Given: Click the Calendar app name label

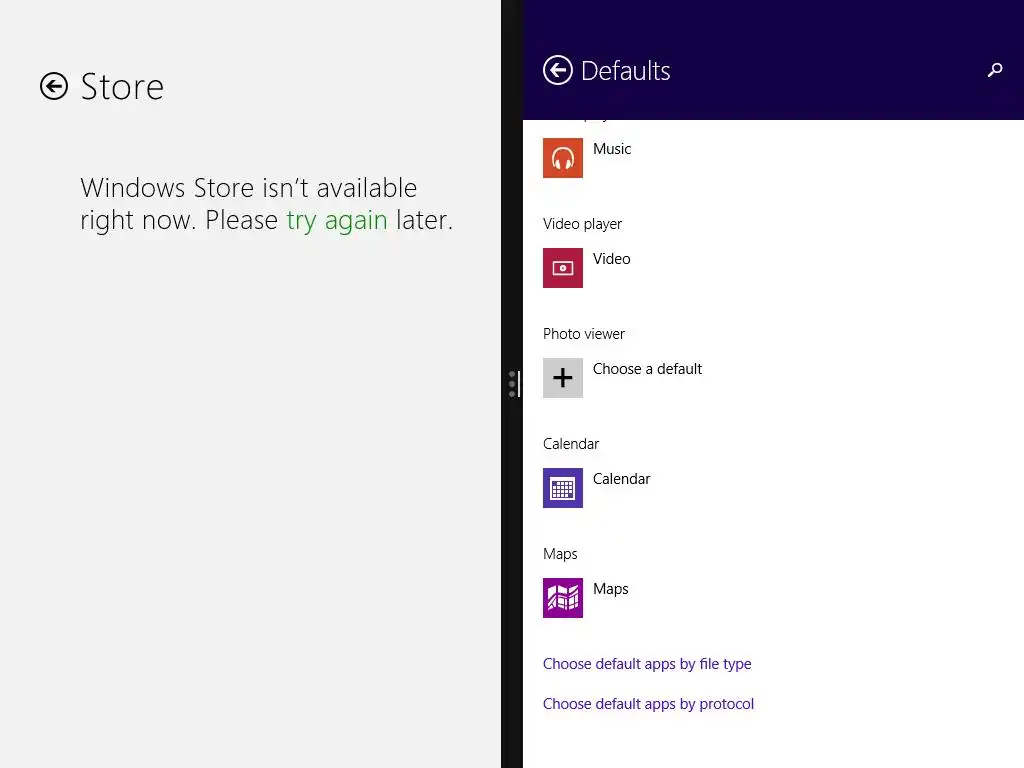Looking at the screenshot, I should (621, 479).
